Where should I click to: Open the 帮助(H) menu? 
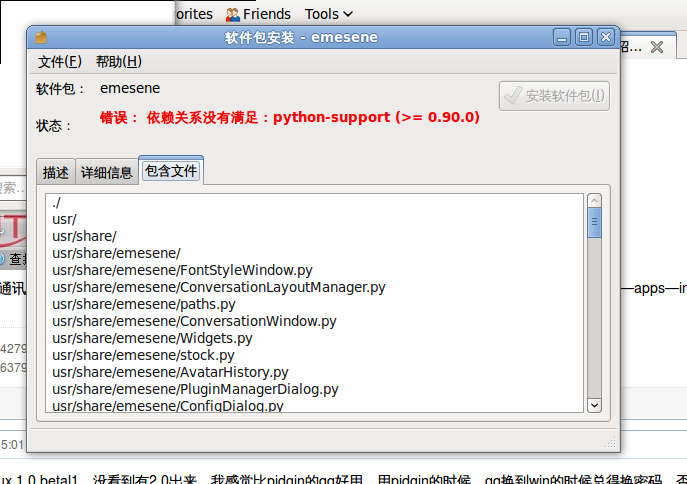pyautogui.click(x=119, y=62)
